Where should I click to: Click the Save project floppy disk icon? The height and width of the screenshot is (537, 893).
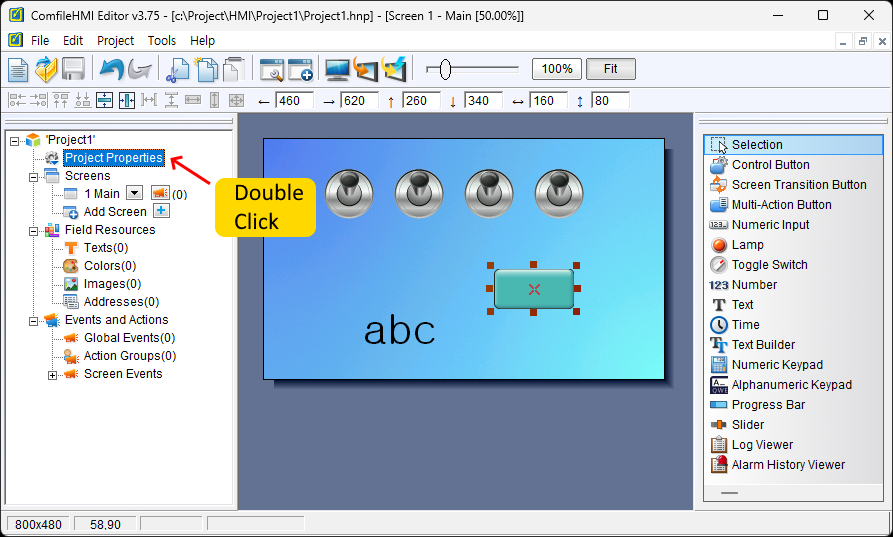tap(73, 69)
